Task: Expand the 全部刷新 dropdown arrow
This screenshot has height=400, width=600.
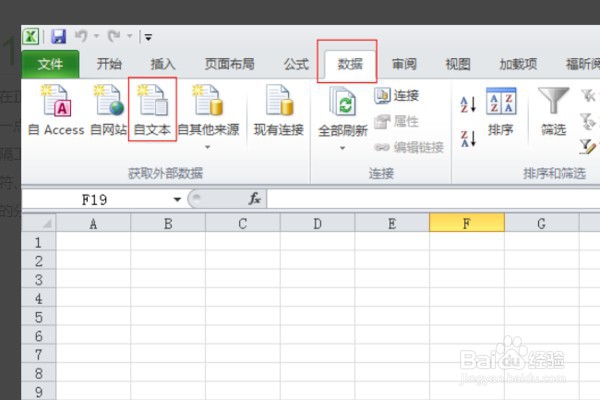Action: [x=342, y=148]
